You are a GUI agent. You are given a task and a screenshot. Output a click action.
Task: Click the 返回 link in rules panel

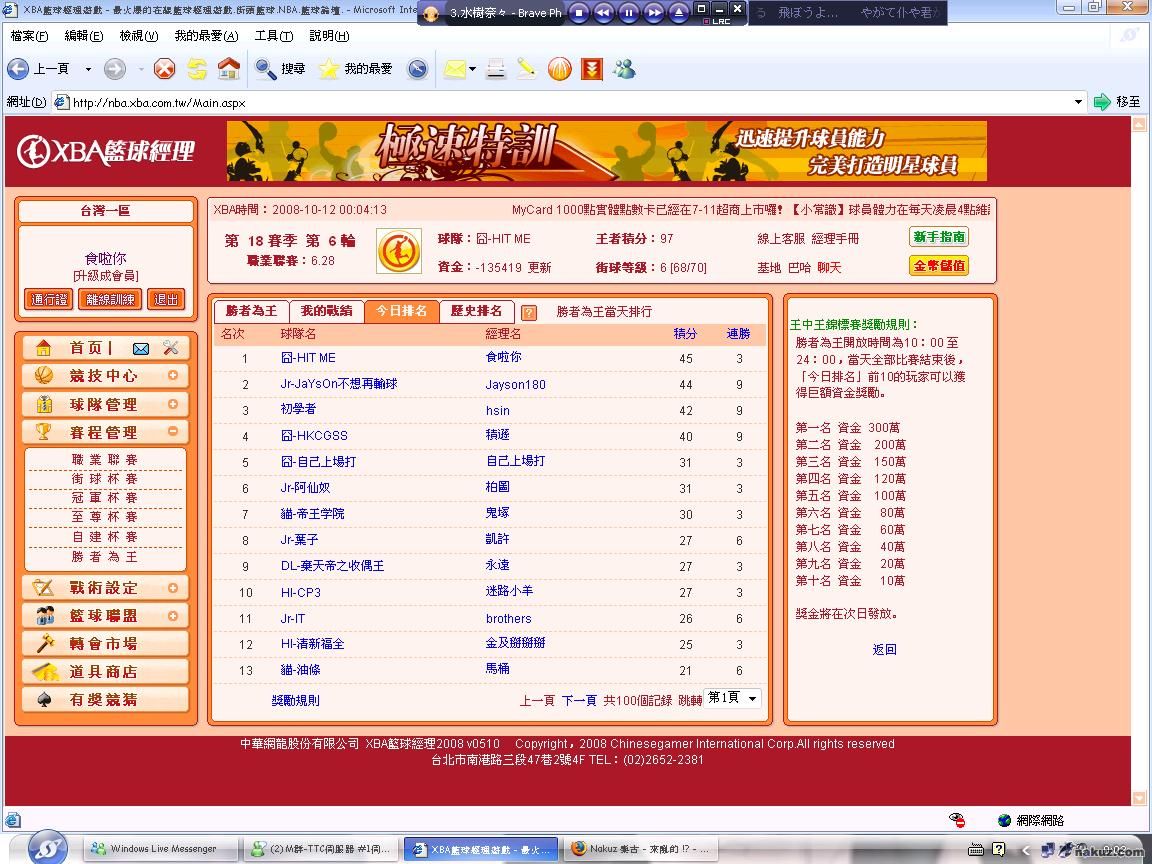click(x=885, y=649)
